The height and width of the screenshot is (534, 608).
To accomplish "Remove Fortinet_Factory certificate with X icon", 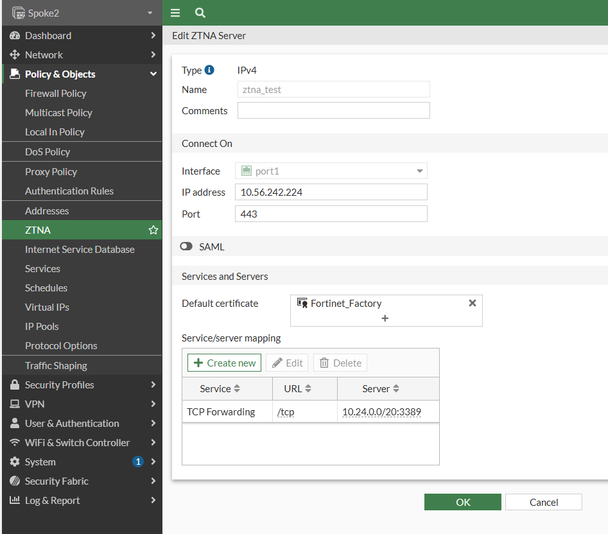I will tap(472, 302).
